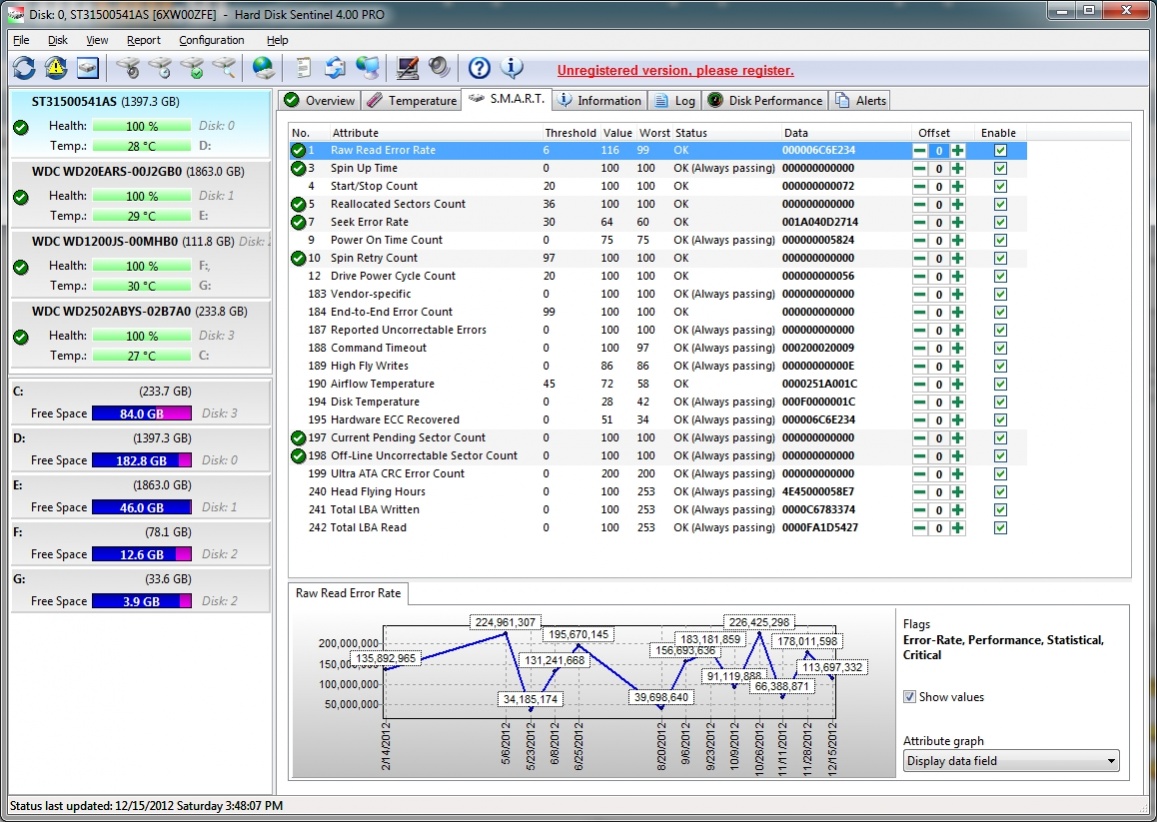1157x822 pixels.
Task: Uncheck Enable for Raw Read Error Rate
Action: point(1000,150)
